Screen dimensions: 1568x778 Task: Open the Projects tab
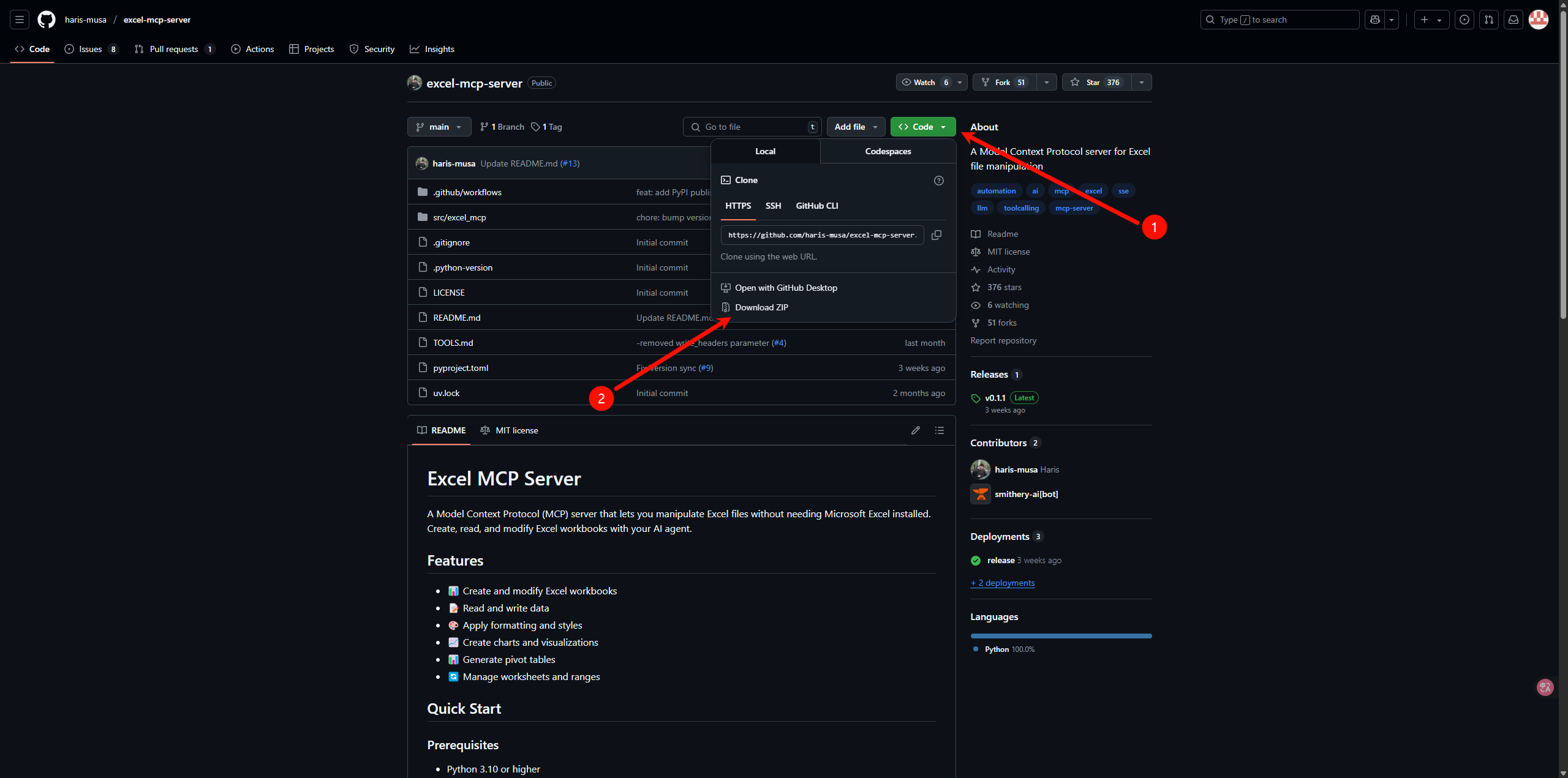tap(312, 49)
